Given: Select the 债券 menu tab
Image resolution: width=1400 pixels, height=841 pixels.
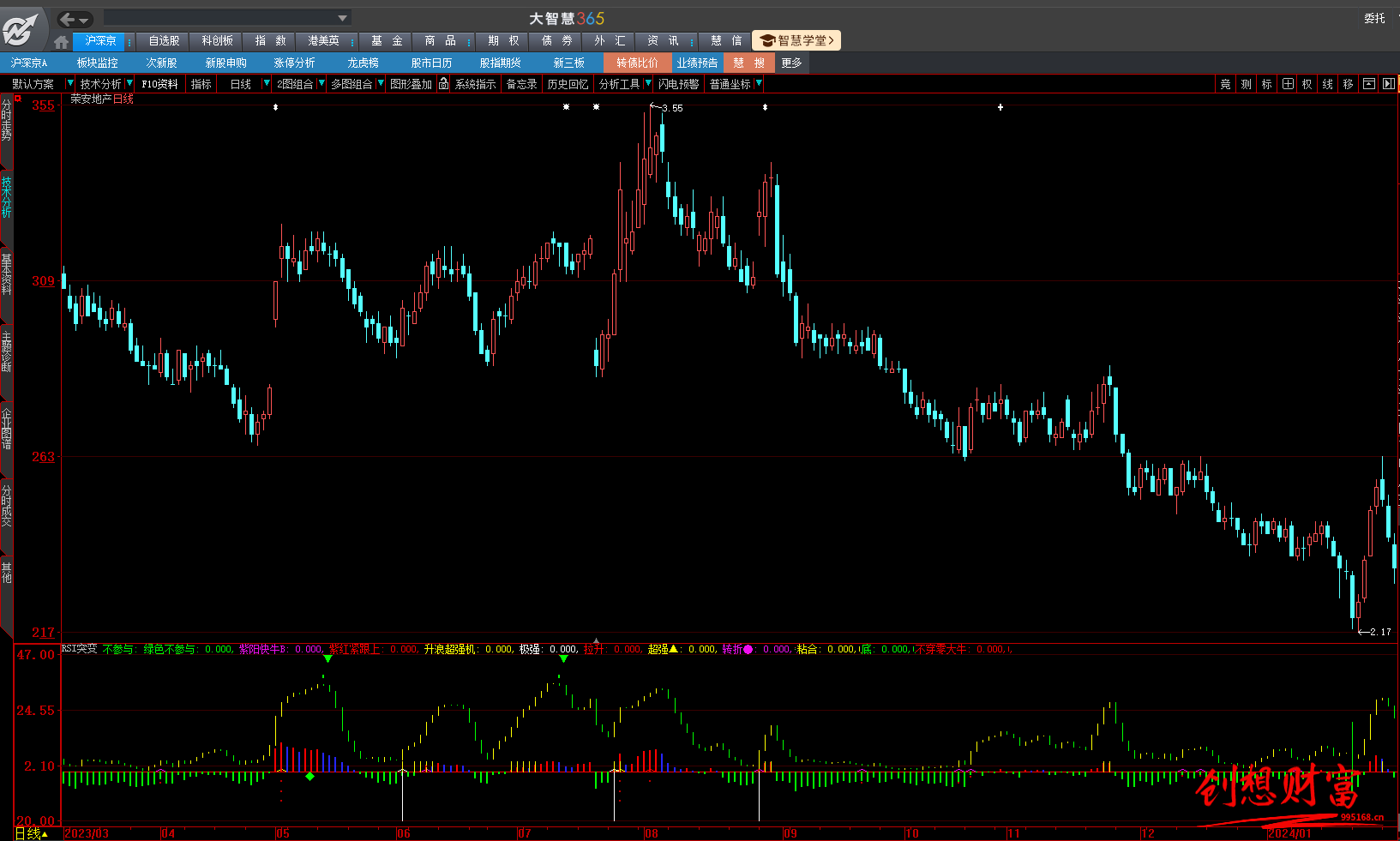Looking at the screenshot, I should tap(556, 41).
